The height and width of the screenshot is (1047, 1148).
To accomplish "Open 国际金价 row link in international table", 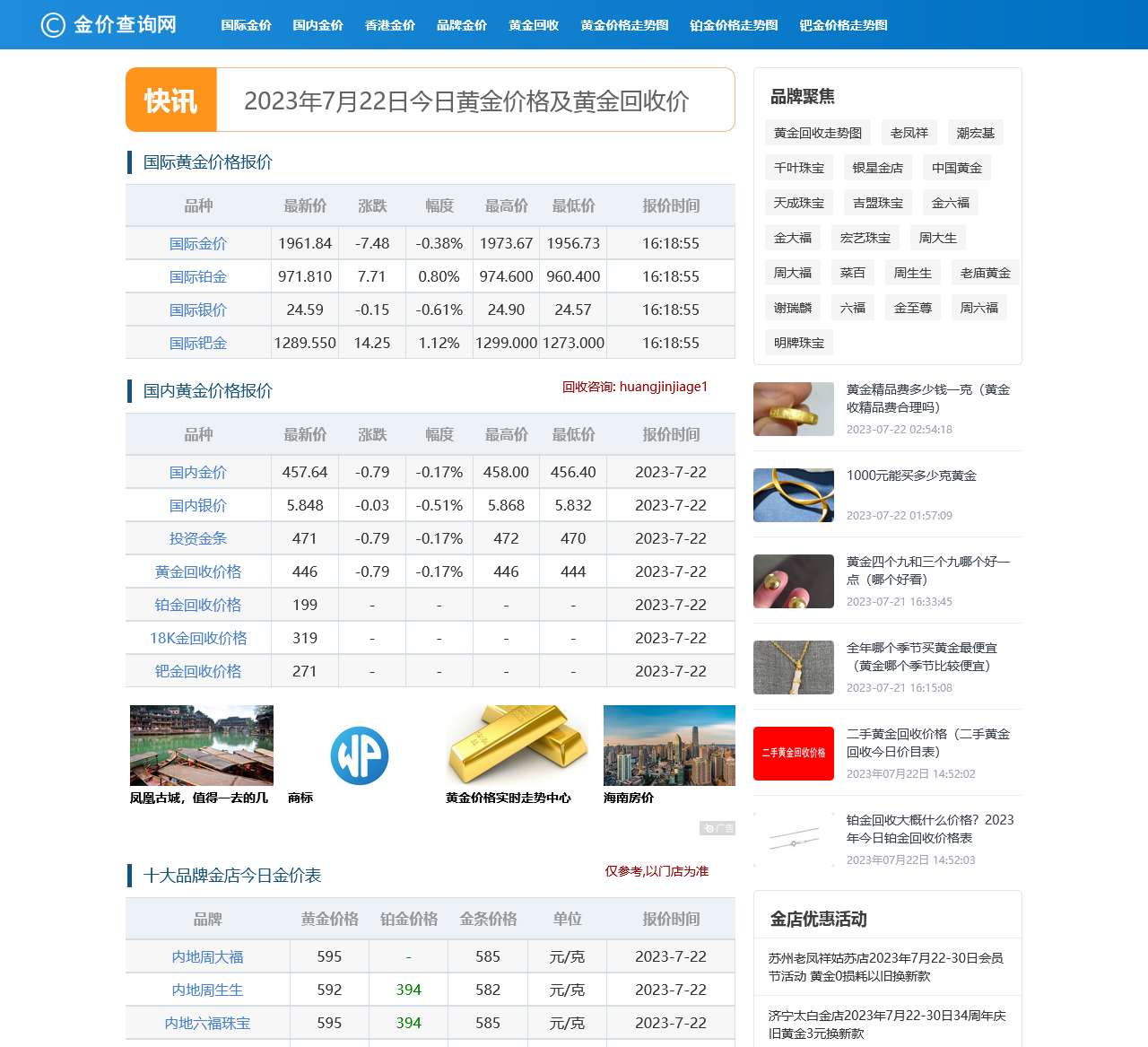I will click(198, 243).
